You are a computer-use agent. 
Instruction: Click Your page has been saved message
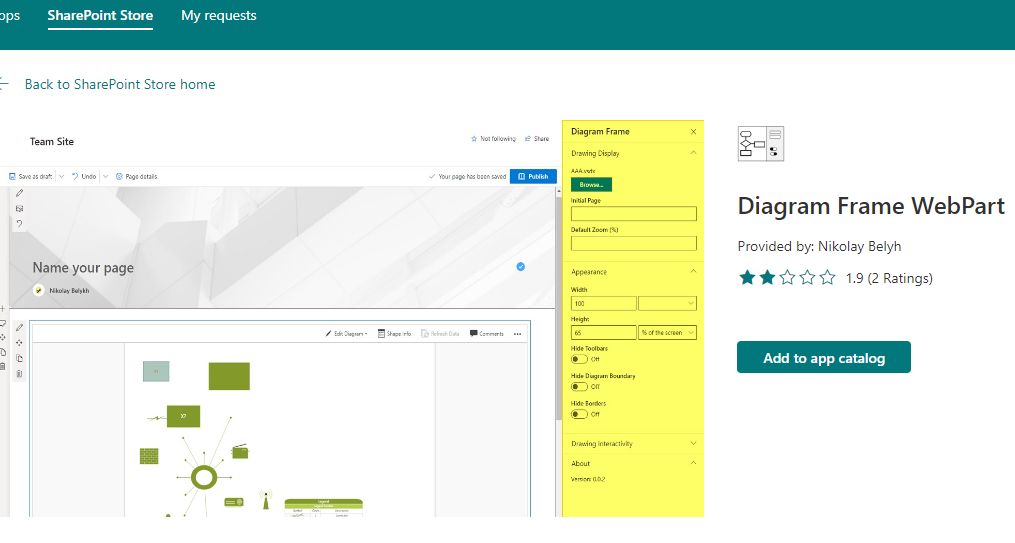pos(472,176)
